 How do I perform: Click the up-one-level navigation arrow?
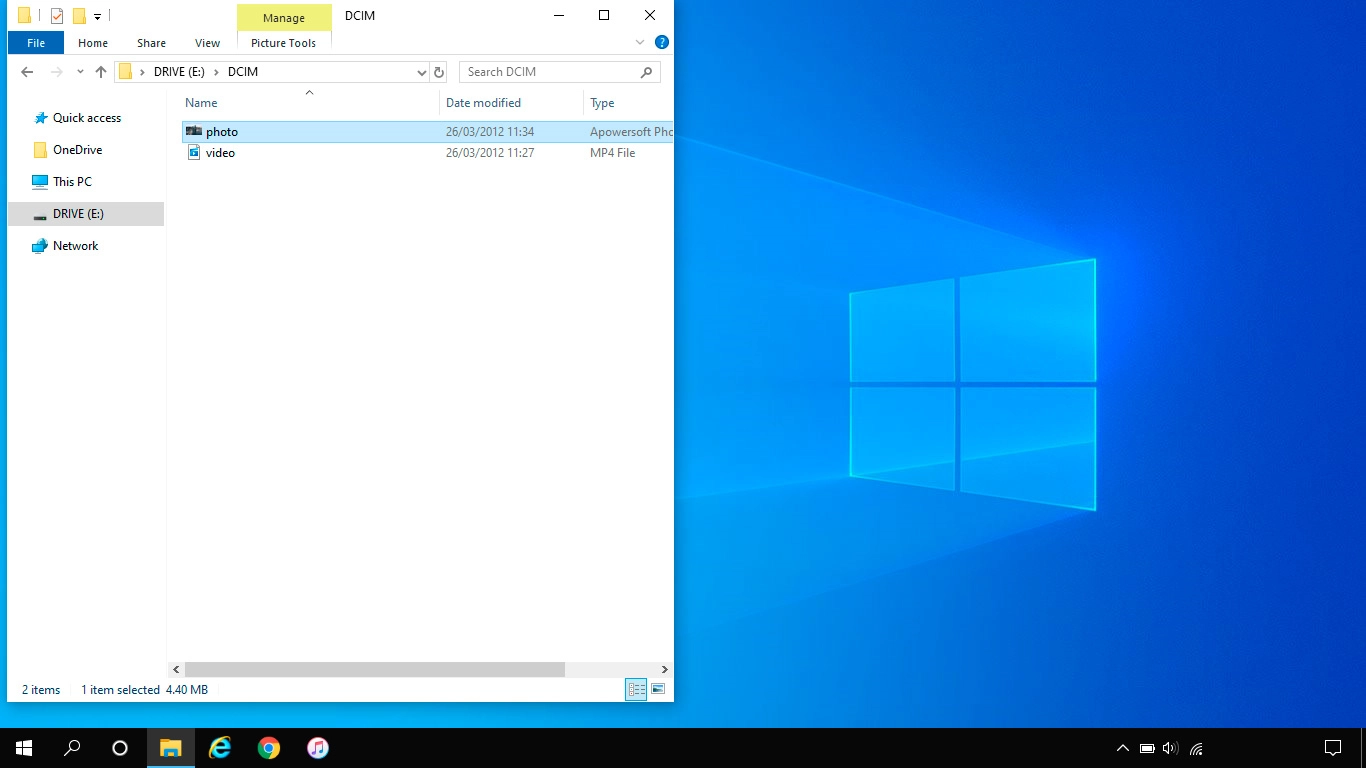point(102,71)
